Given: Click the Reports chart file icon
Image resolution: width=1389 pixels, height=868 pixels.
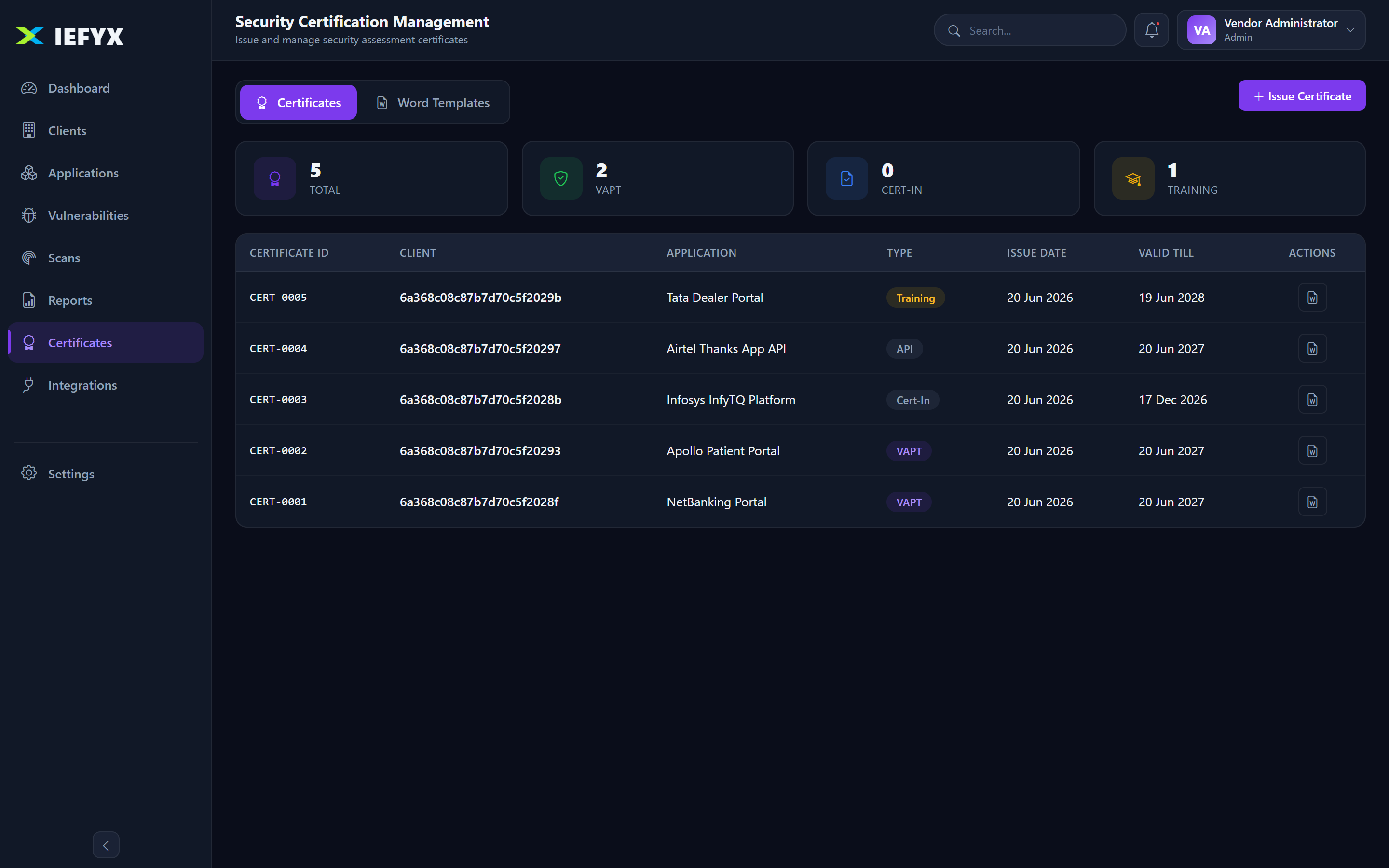Looking at the screenshot, I should pos(29,300).
